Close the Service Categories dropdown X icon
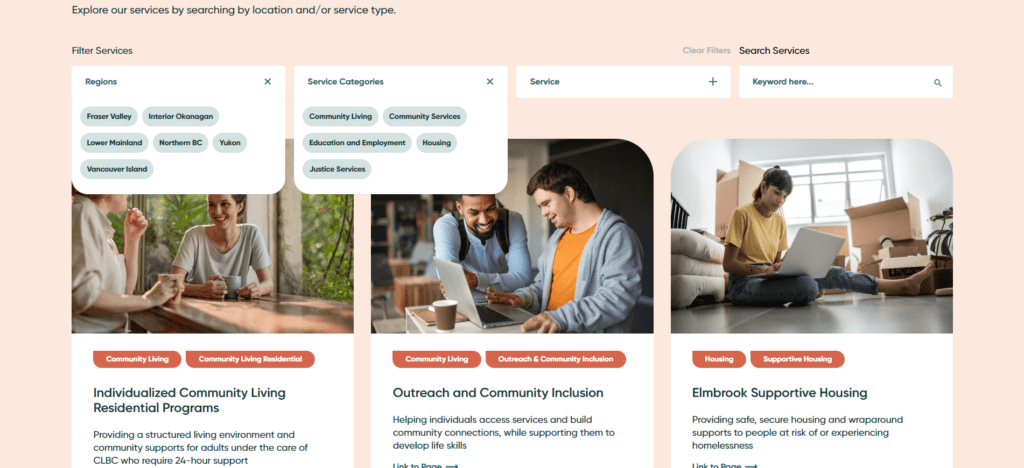1024x468 pixels. pos(490,82)
